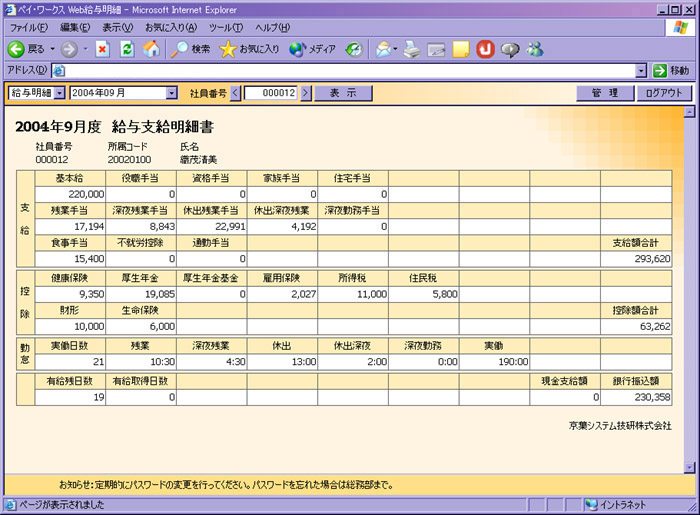
Task: Click the History icon in toolbar
Action: [x=354, y=48]
